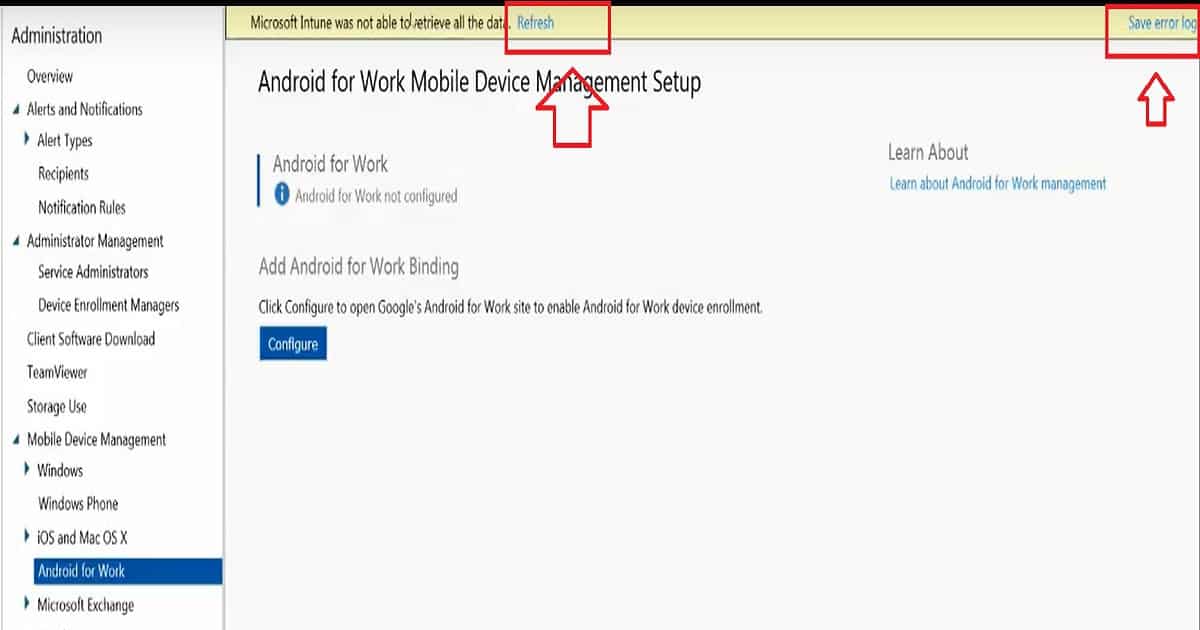The width and height of the screenshot is (1200, 630).
Task: Open Notification Rules in sidebar
Action: point(82,208)
